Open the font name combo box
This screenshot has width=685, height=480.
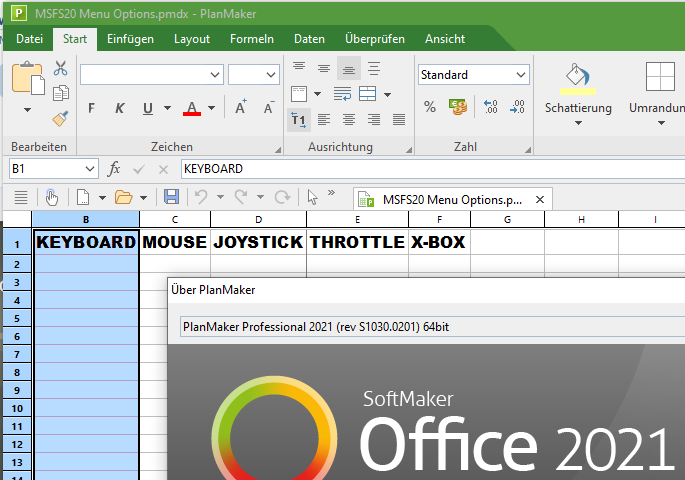pos(152,75)
